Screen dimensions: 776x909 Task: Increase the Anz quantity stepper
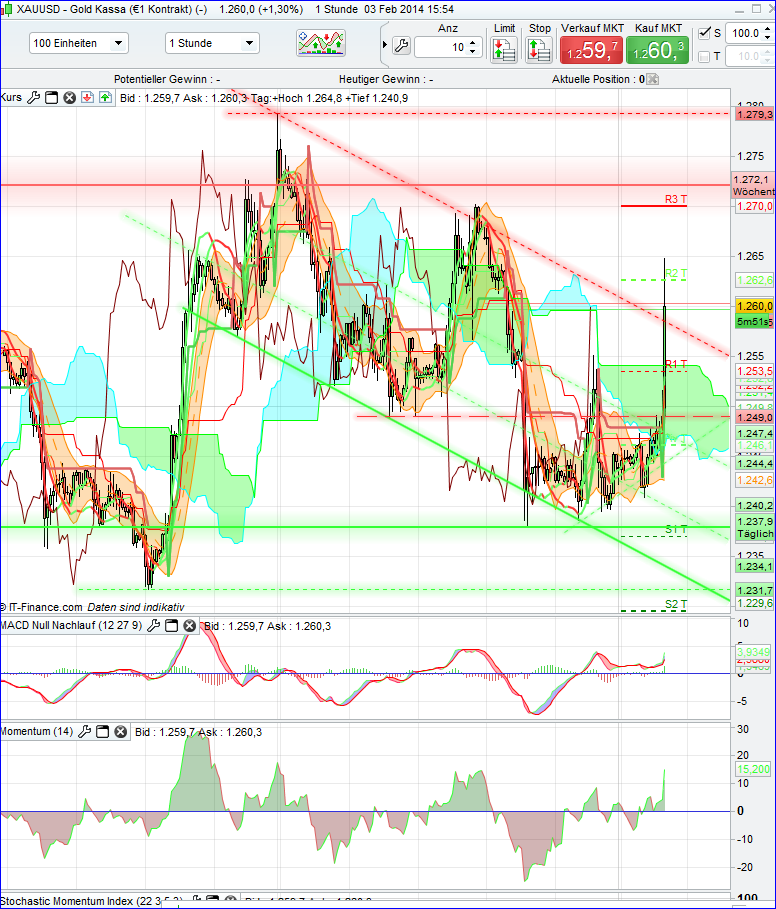pos(472,42)
